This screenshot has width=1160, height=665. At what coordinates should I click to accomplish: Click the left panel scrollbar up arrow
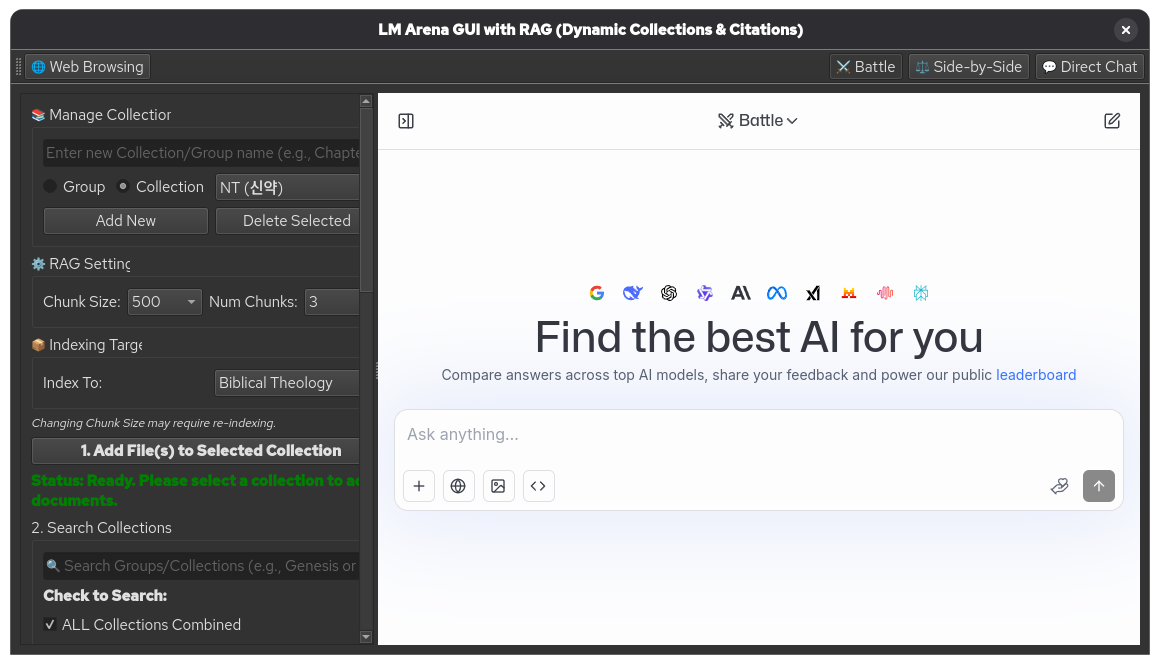[x=365, y=101]
